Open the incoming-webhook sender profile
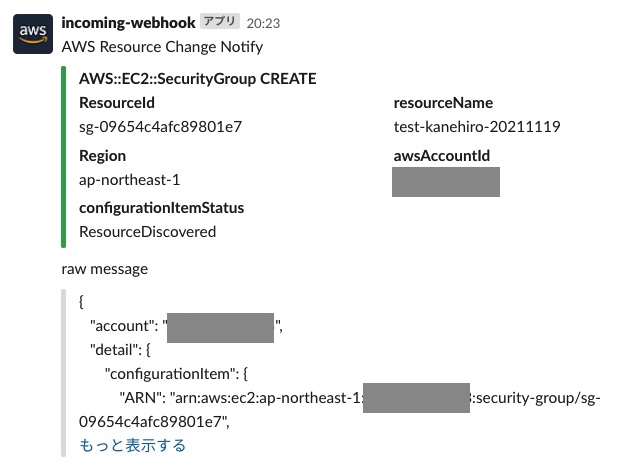 128,23
